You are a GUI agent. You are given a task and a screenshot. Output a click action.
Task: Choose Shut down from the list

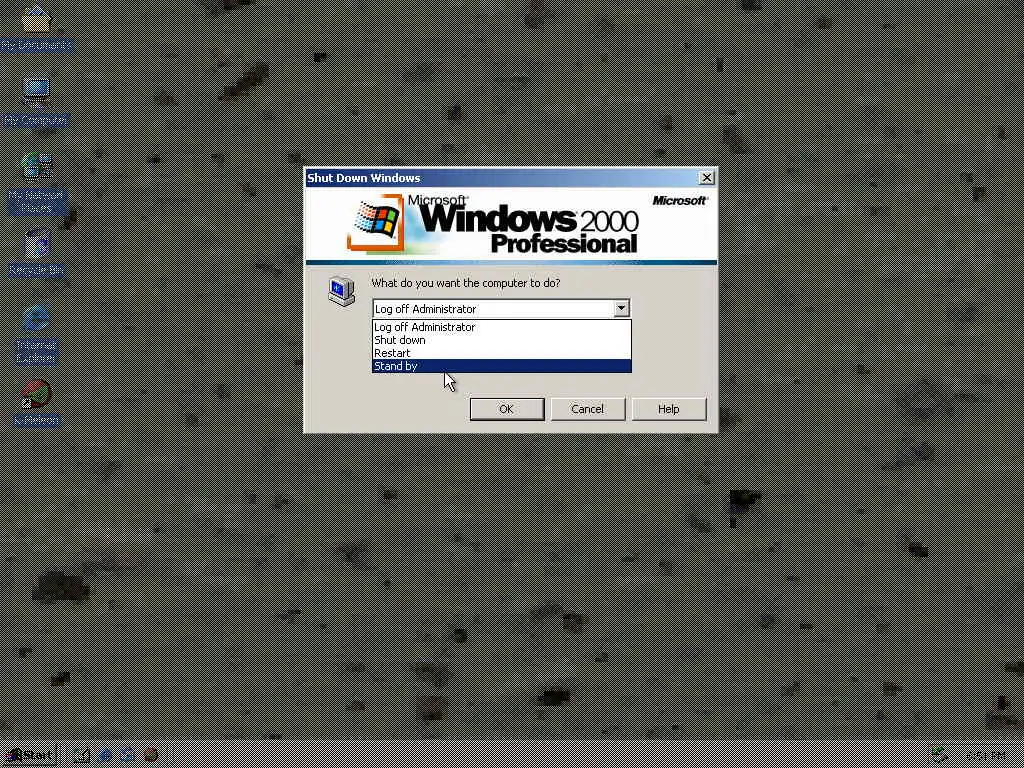point(502,340)
